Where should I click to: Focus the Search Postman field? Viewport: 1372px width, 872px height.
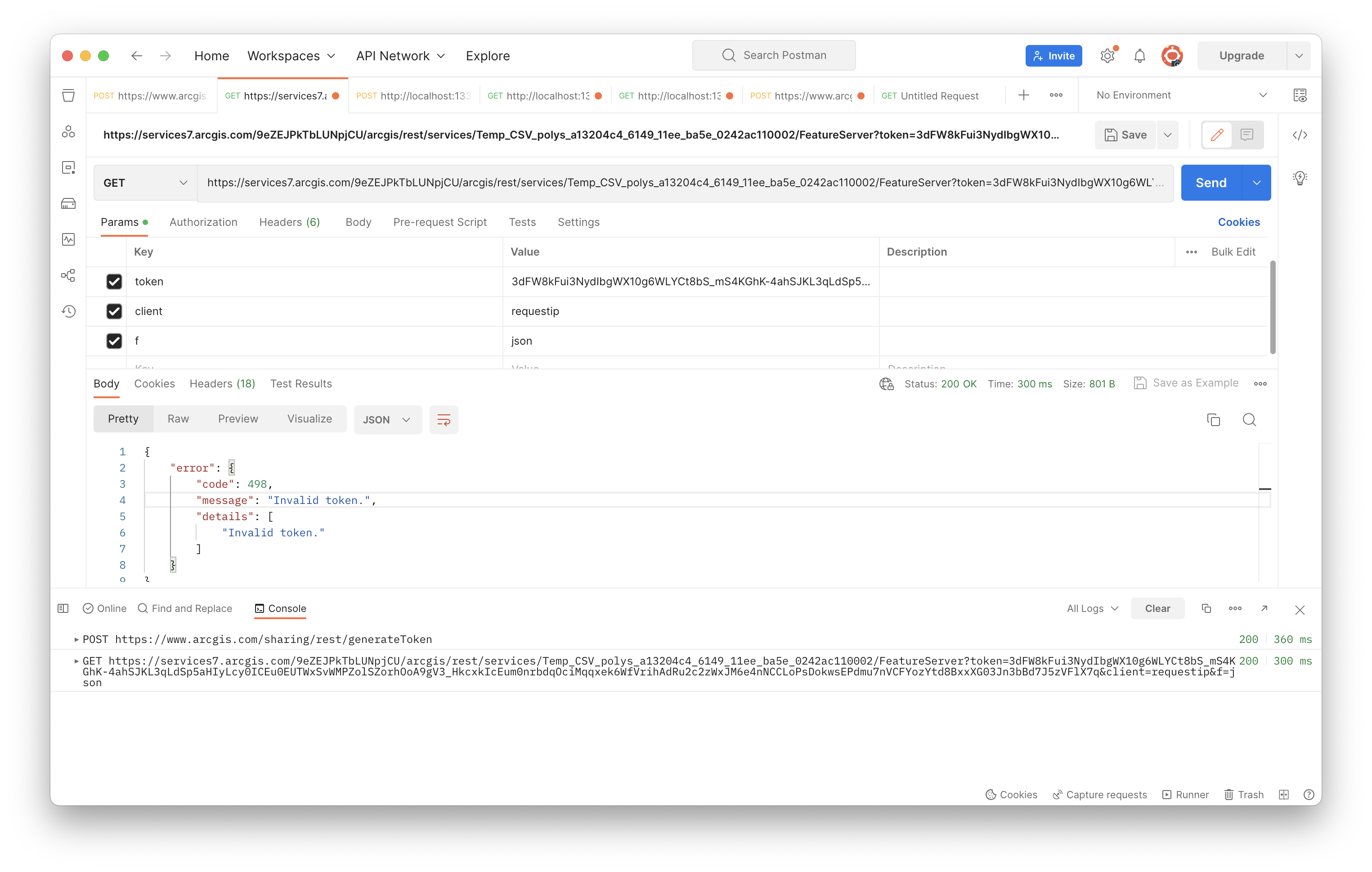coord(774,55)
